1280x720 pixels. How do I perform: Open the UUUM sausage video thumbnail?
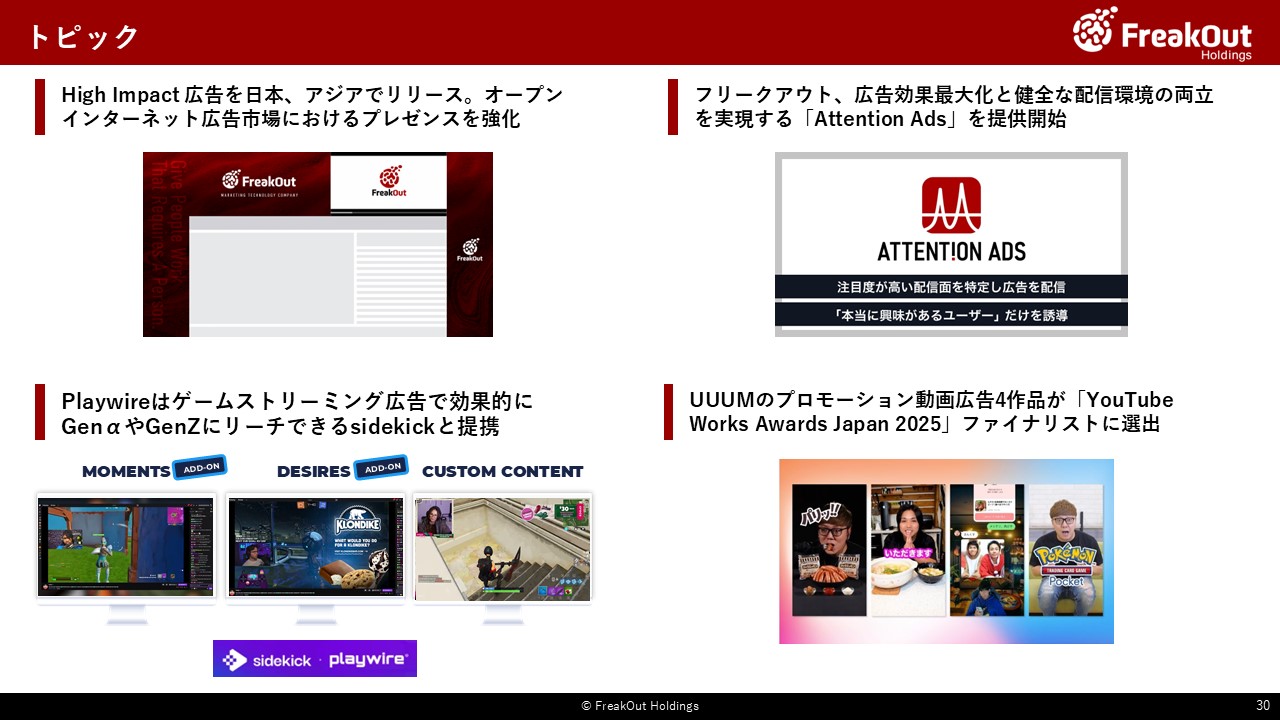(829, 551)
